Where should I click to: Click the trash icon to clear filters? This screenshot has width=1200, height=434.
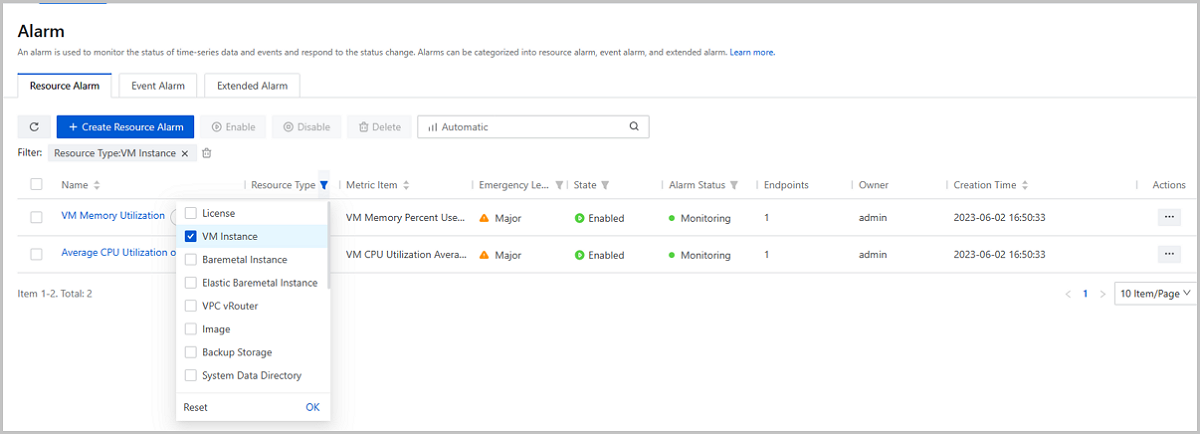click(x=207, y=153)
